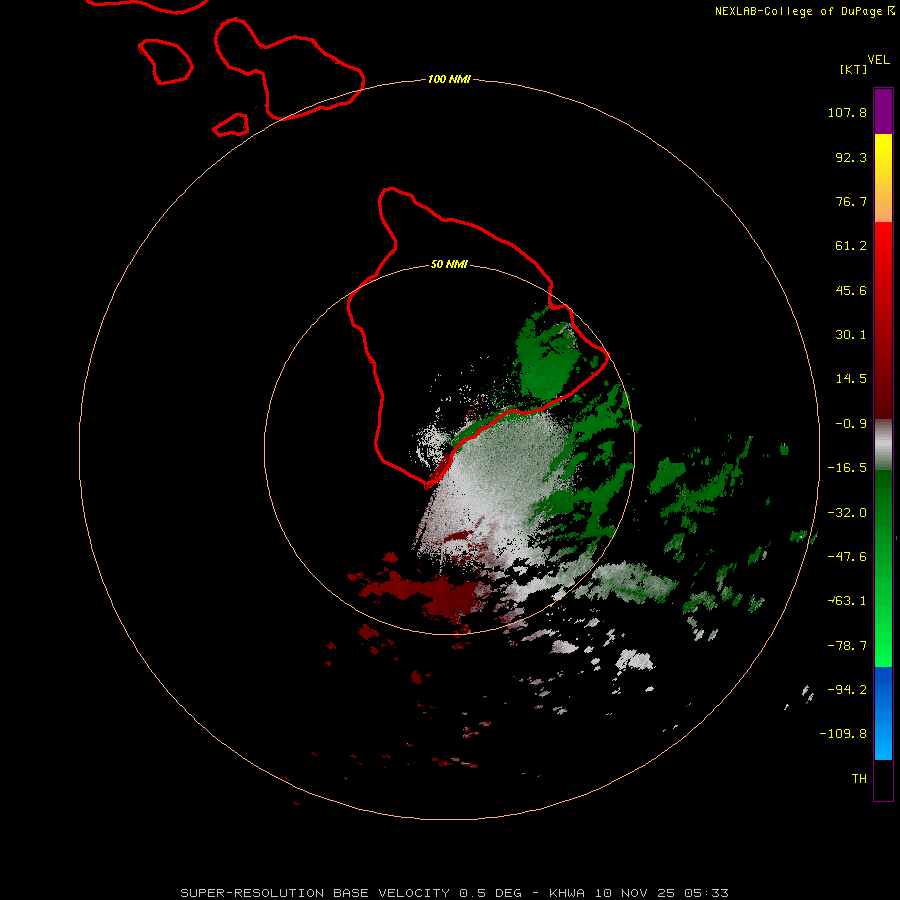Click the -94.2 legend value
This screenshot has width=900, height=900.
[847, 690]
